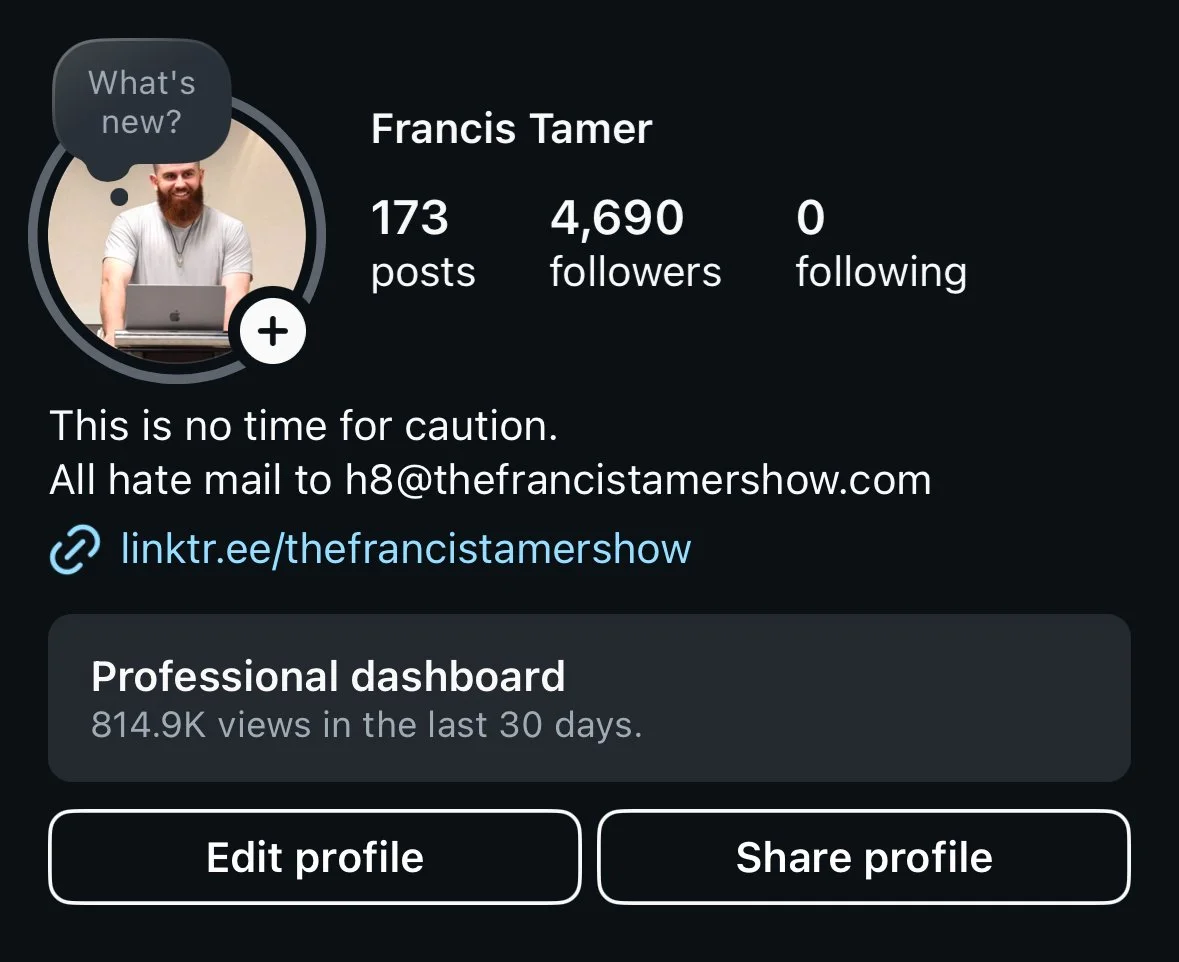This screenshot has width=1179, height=962.
Task: Open the "What's new?" note bubble
Action: point(141,103)
